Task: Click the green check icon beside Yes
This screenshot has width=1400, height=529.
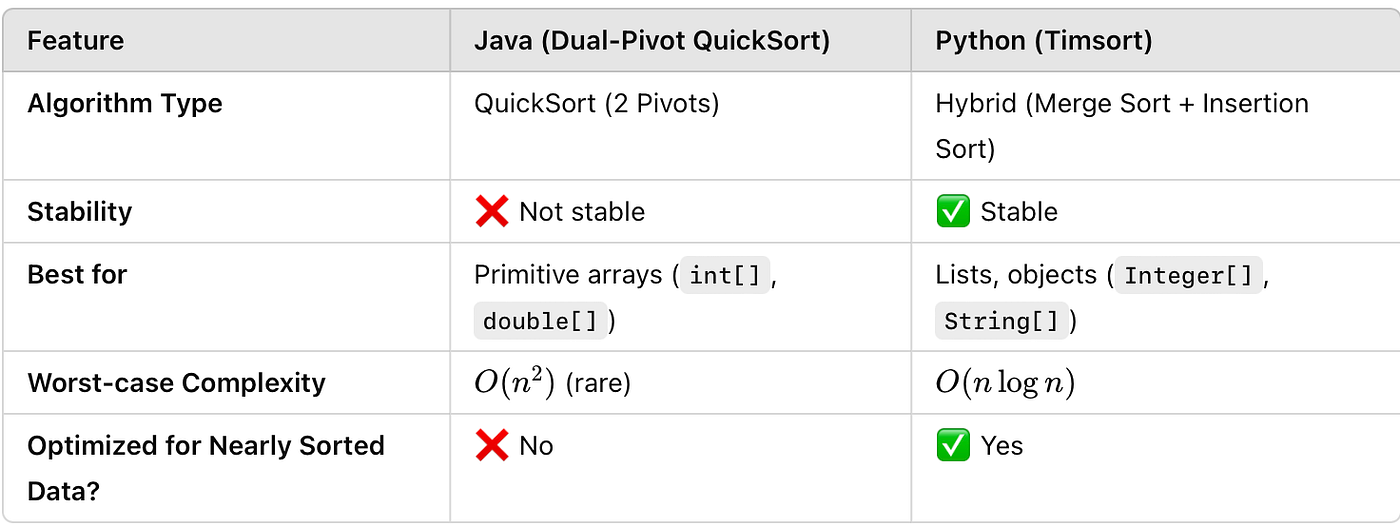Action: click(952, 446)
